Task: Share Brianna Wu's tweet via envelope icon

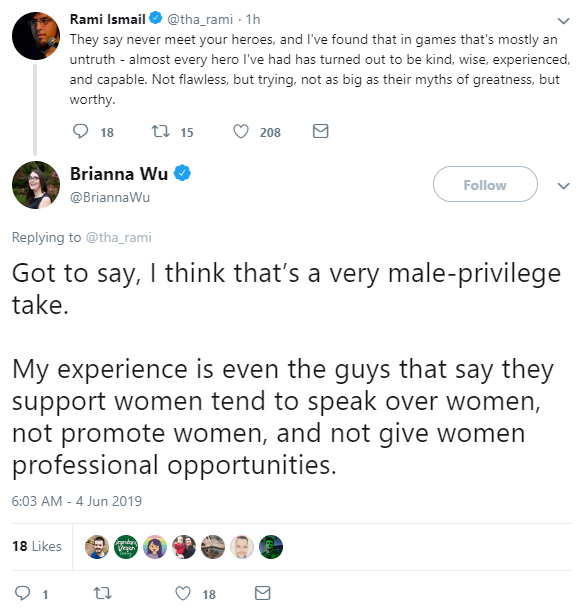Action: pyautogui.click(x=262, y=593)
